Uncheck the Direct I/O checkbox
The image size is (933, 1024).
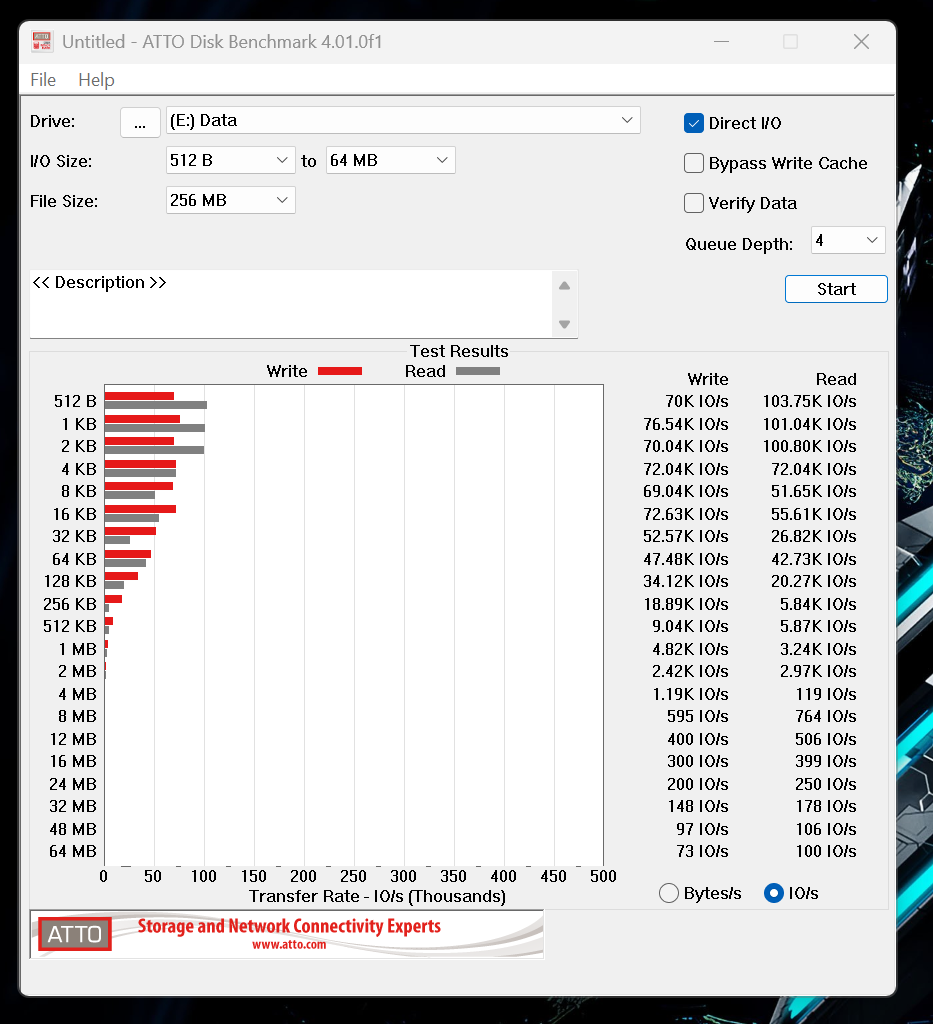[693, 123]
